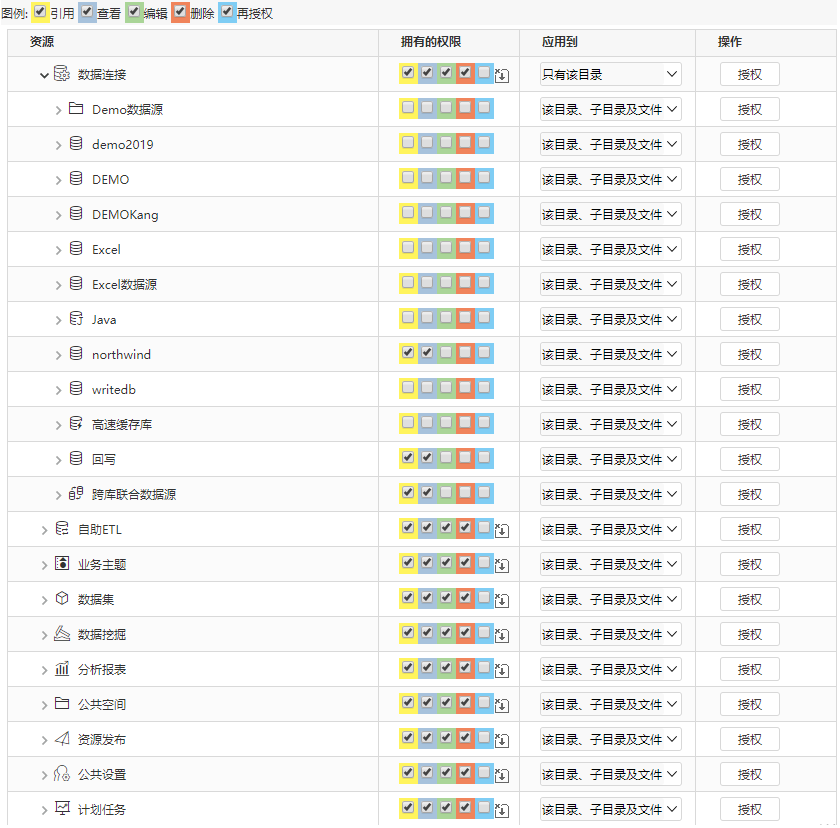Click the 高速缓存库 cache database icon
The image size is (840, 828).
76,424
